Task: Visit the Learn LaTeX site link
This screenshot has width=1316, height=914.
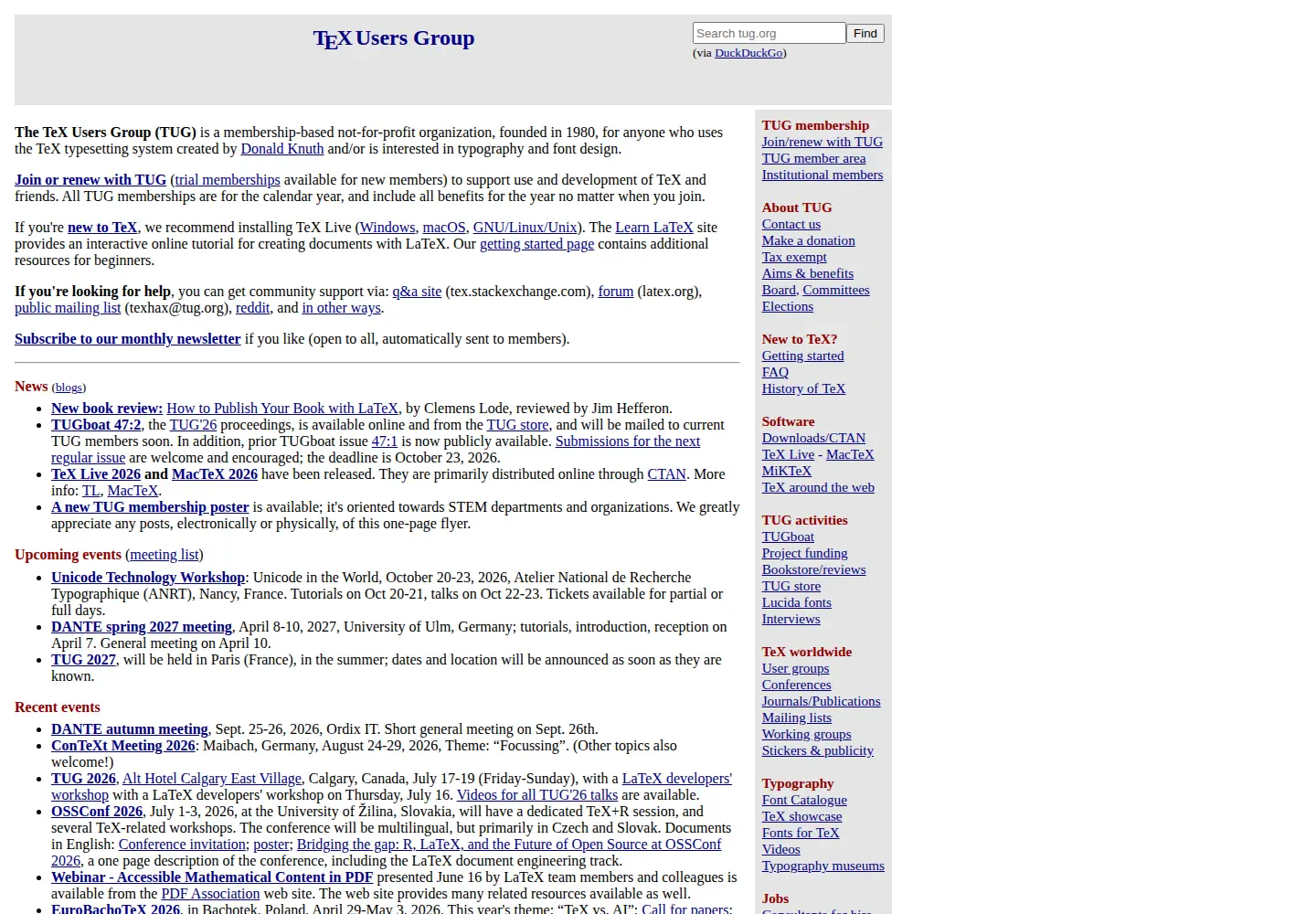Action: (654, 228)
